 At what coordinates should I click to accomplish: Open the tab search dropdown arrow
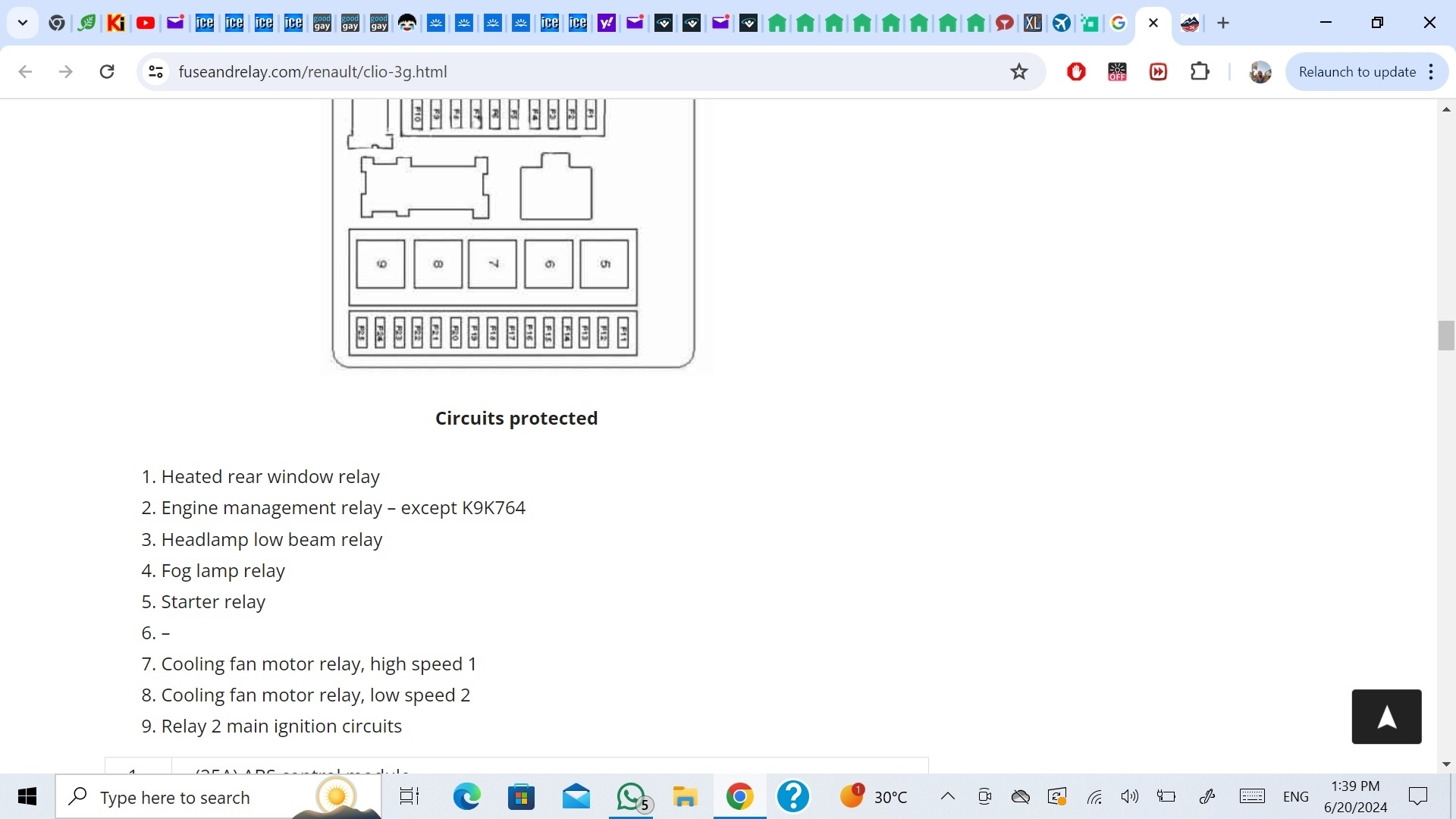(23, 24)
